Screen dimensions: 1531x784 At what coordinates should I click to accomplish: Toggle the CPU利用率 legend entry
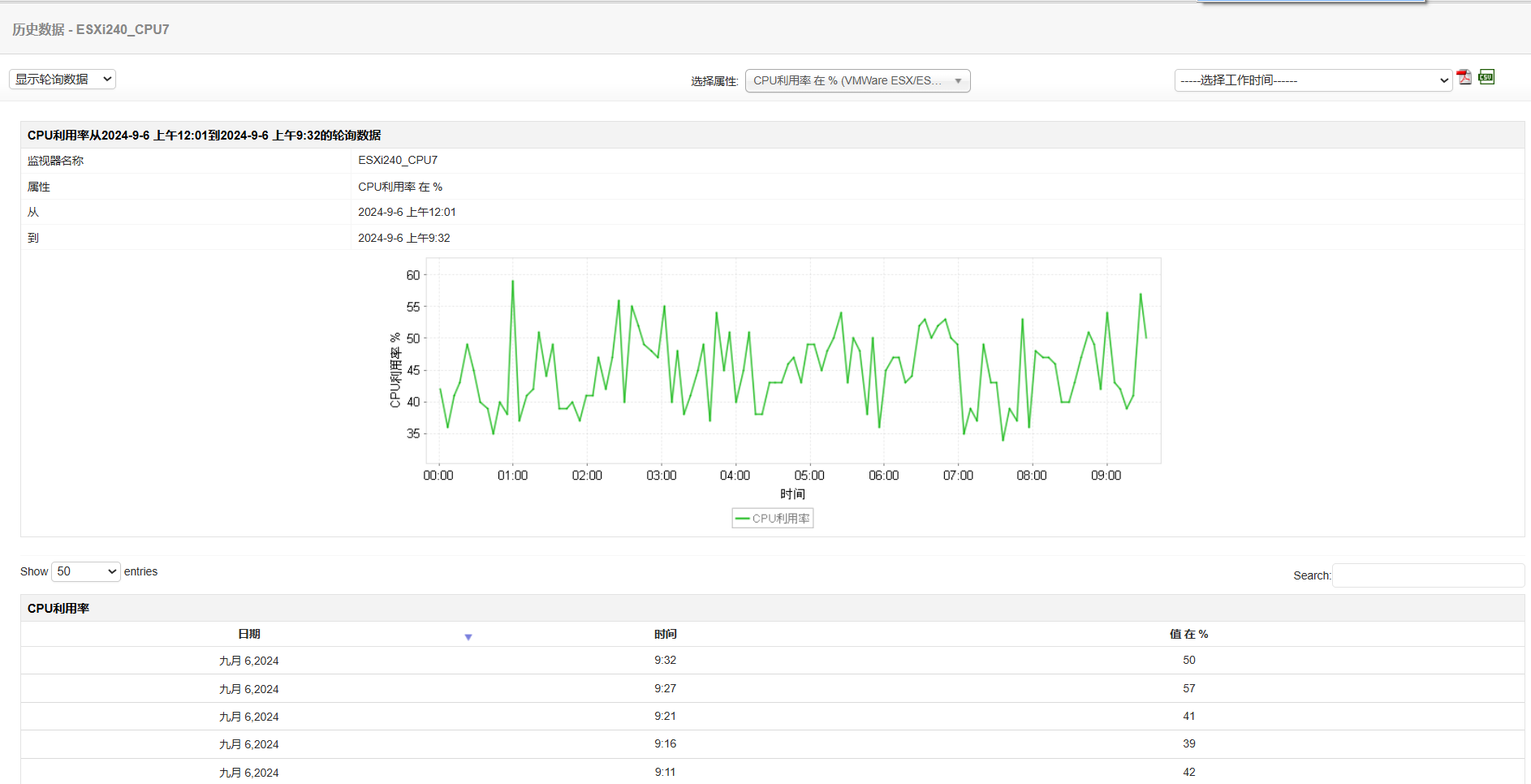[773, 518]
